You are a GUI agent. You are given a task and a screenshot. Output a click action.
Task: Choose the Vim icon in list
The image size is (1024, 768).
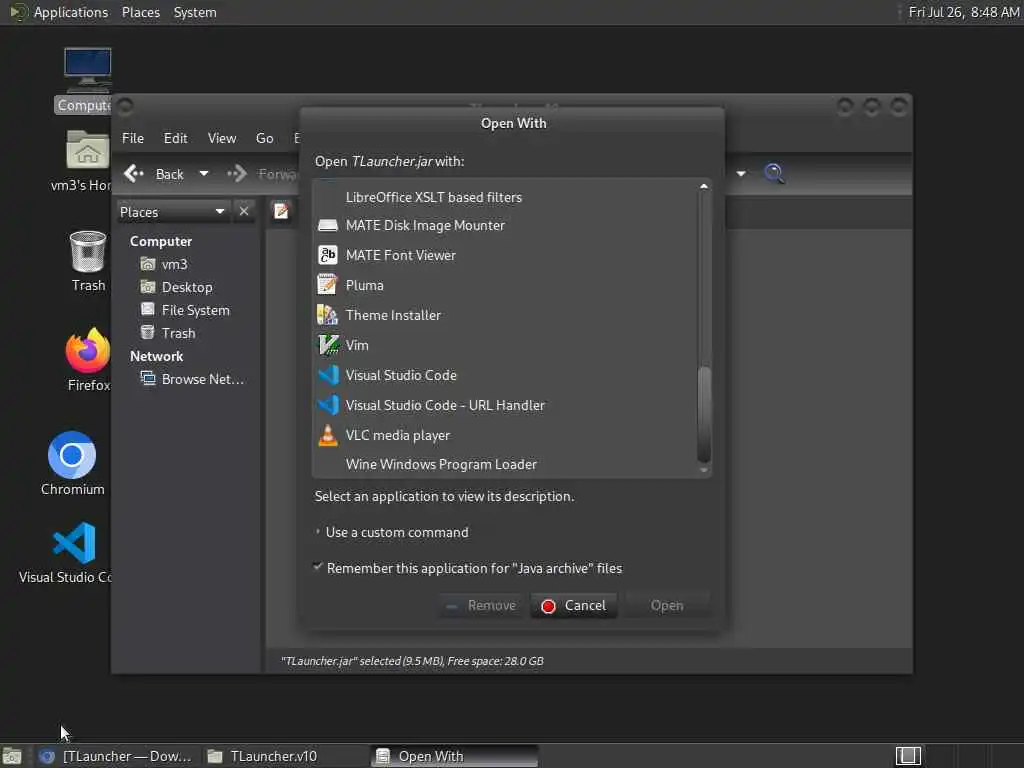coord(328,345)
